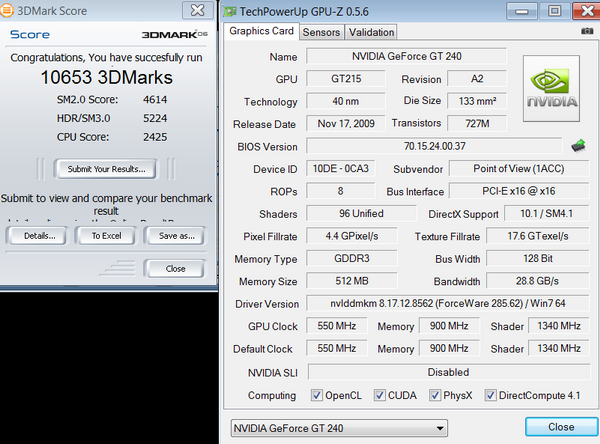Click the HDR/SM3.0 value 5224

(x=155, y=118)
